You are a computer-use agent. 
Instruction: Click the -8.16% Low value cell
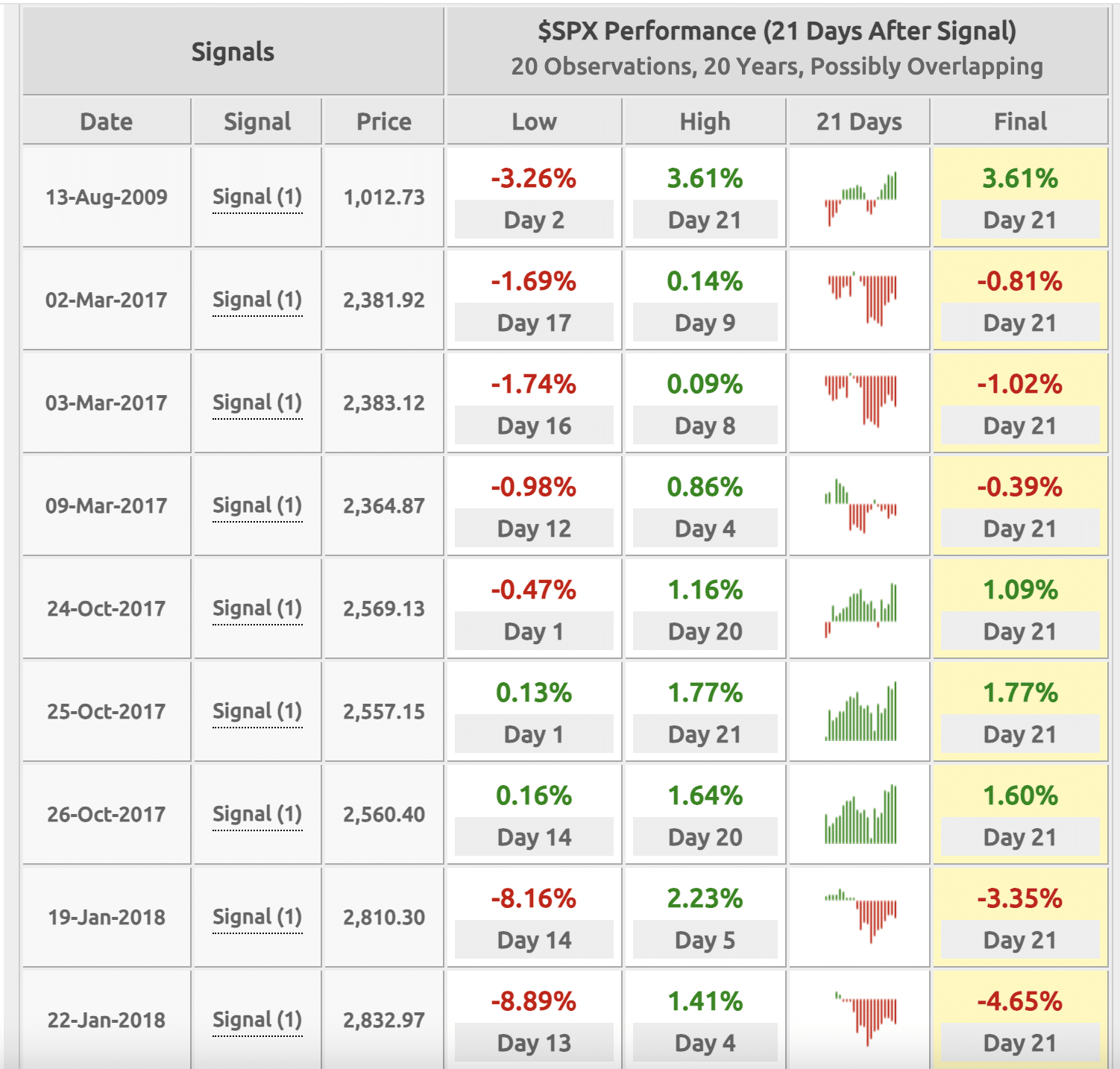click(x=534, y=899)
